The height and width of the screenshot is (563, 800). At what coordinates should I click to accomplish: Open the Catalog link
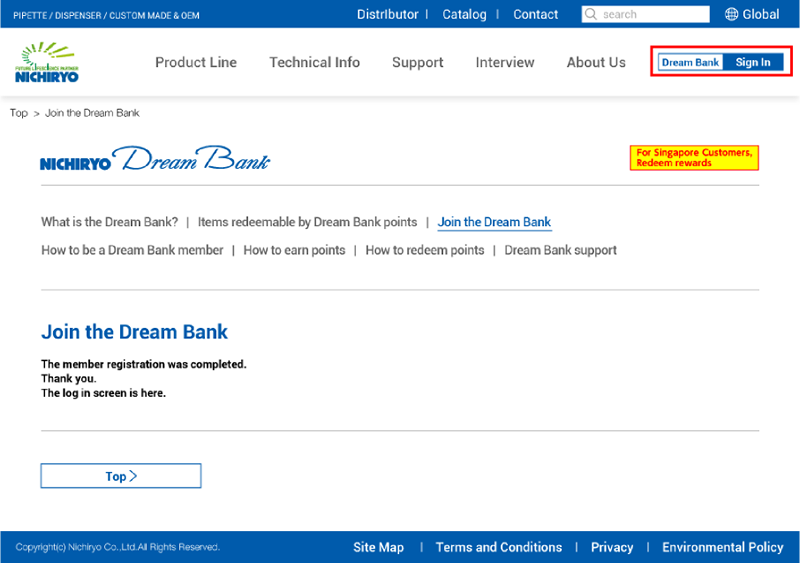[464, 14]
